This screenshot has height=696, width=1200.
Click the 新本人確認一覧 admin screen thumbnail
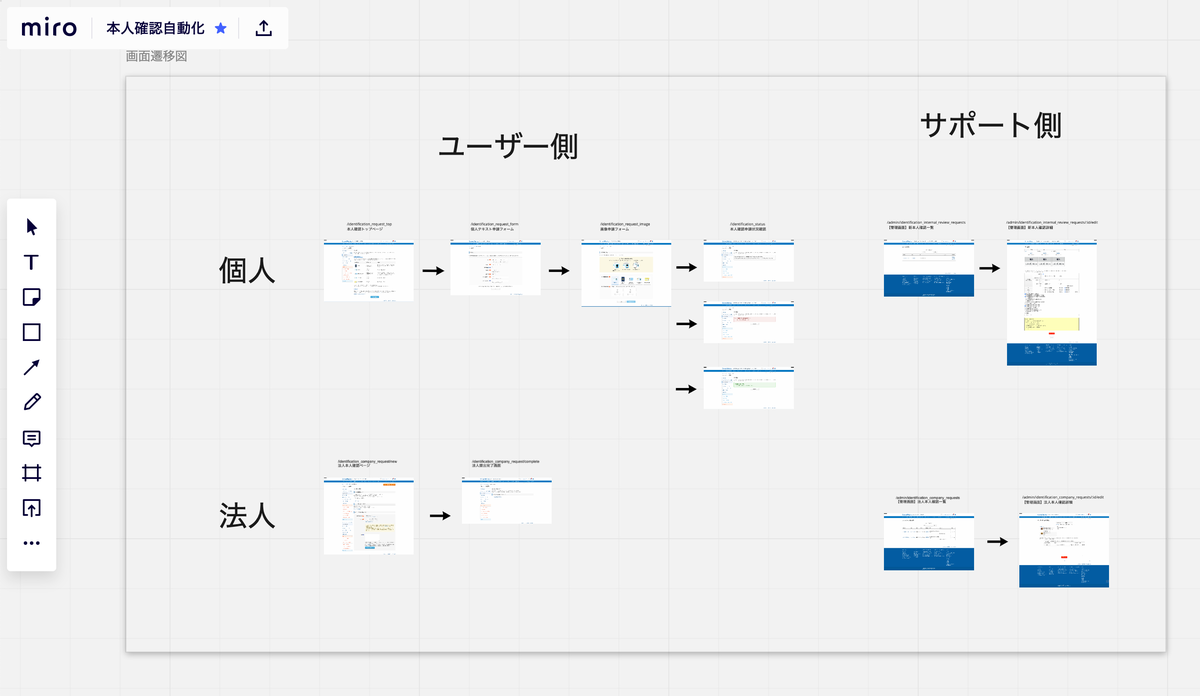pyautogui.click(x=928, y=270)
